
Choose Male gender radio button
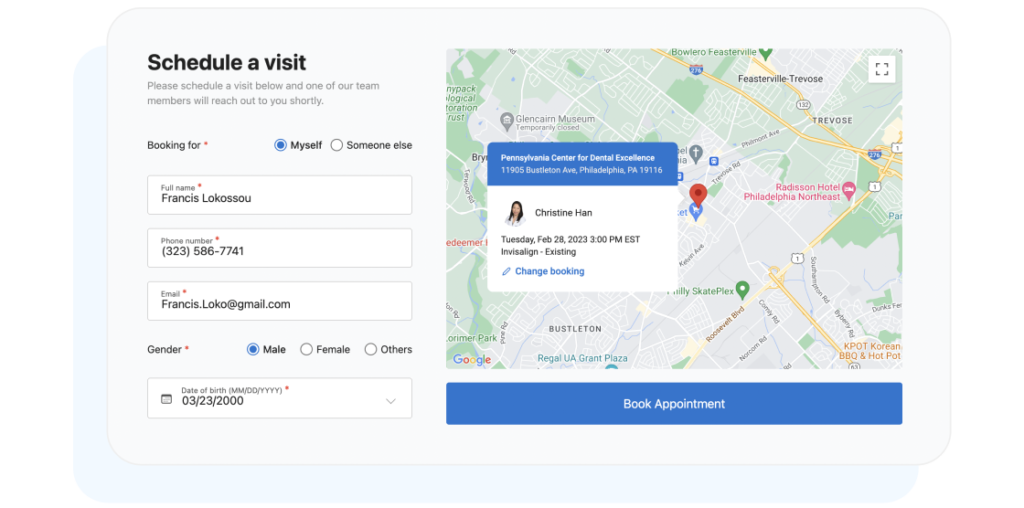[x=253, y=349]
